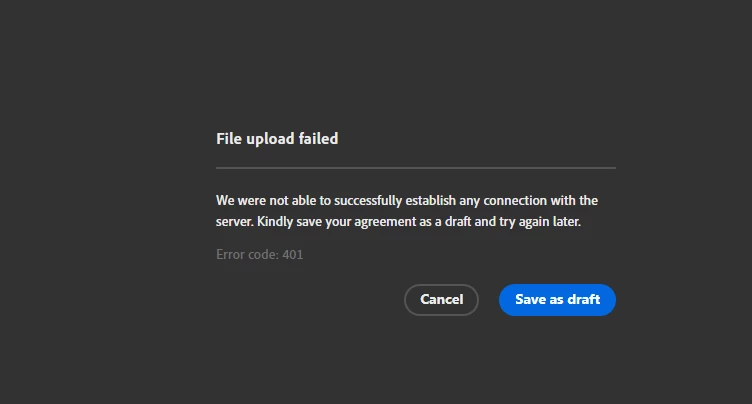The image size is (752, 404).
Task: Click the word 'successfully' in the message
Action: (x=368, y=201)
